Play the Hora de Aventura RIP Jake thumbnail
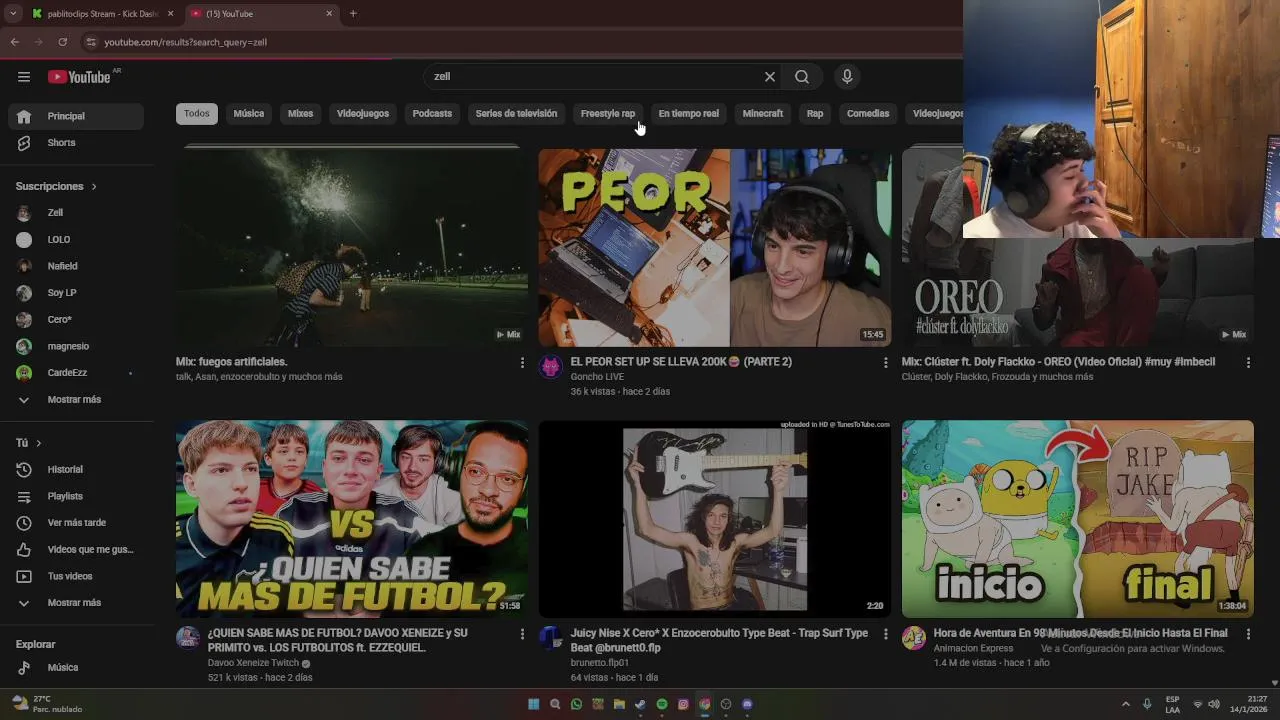This screenshot has height=720, width=1280. tap(1078, 519)
